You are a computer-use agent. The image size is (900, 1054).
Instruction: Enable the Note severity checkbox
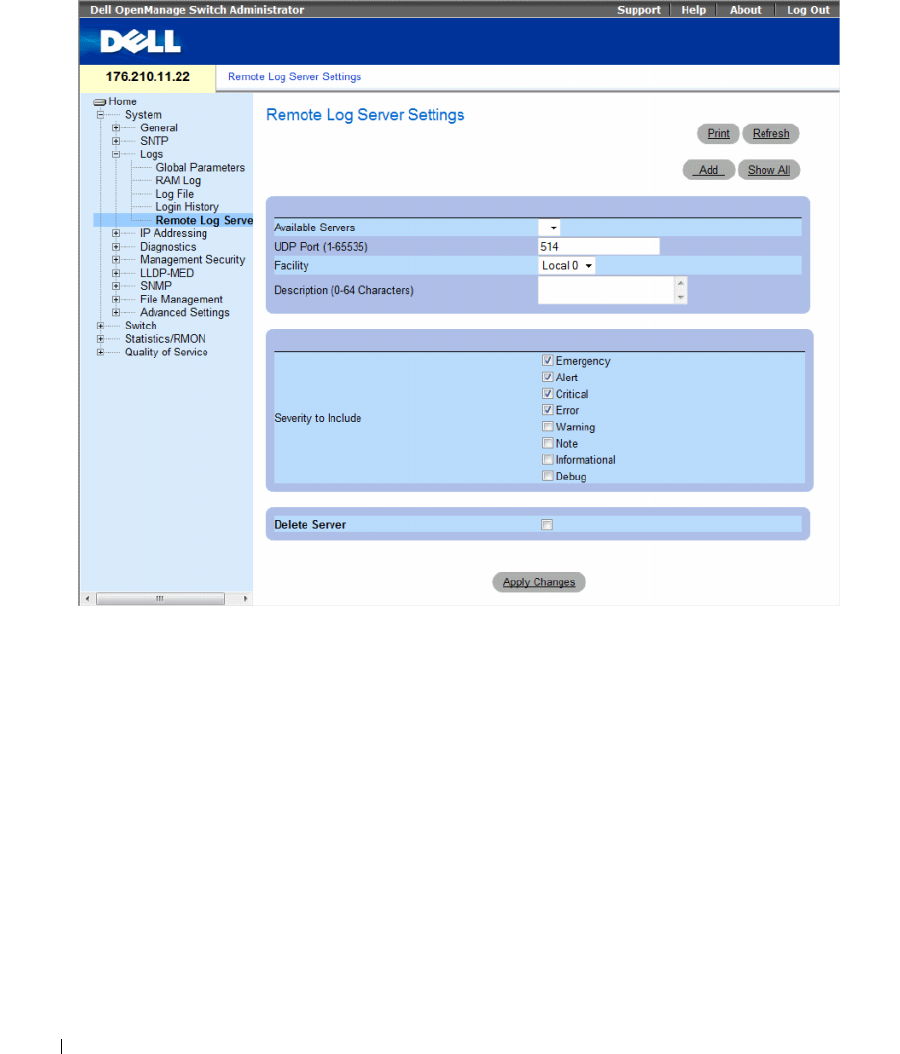click(548, 443)
